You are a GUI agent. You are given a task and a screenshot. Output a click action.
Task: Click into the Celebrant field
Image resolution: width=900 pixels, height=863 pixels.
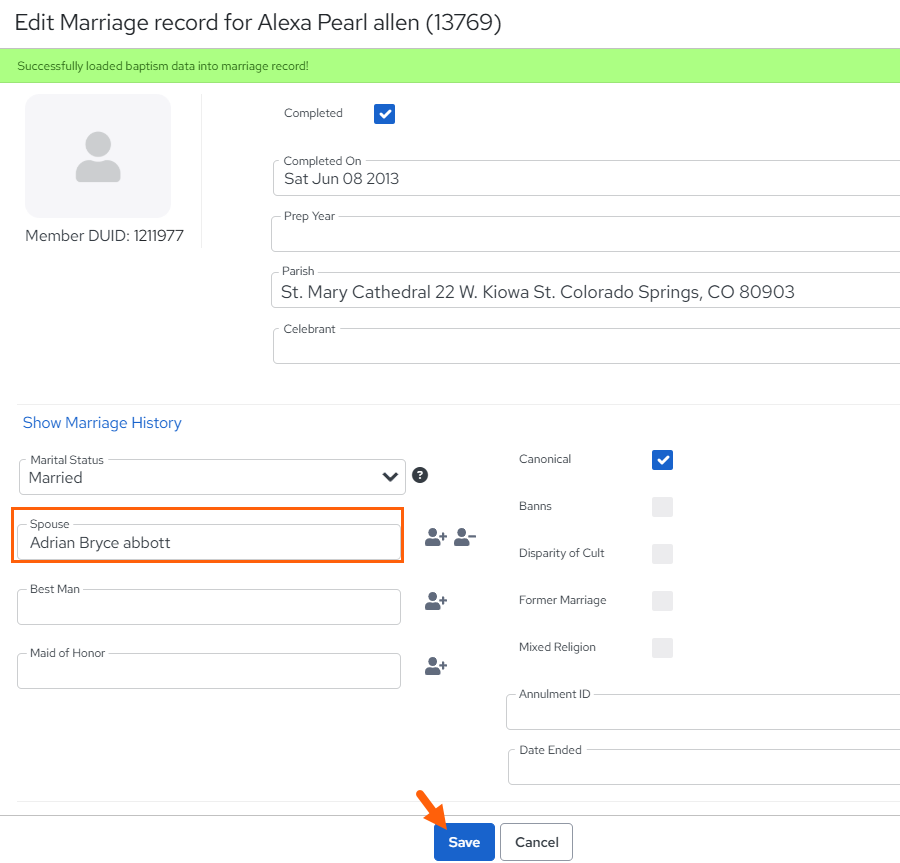[587, 346]
